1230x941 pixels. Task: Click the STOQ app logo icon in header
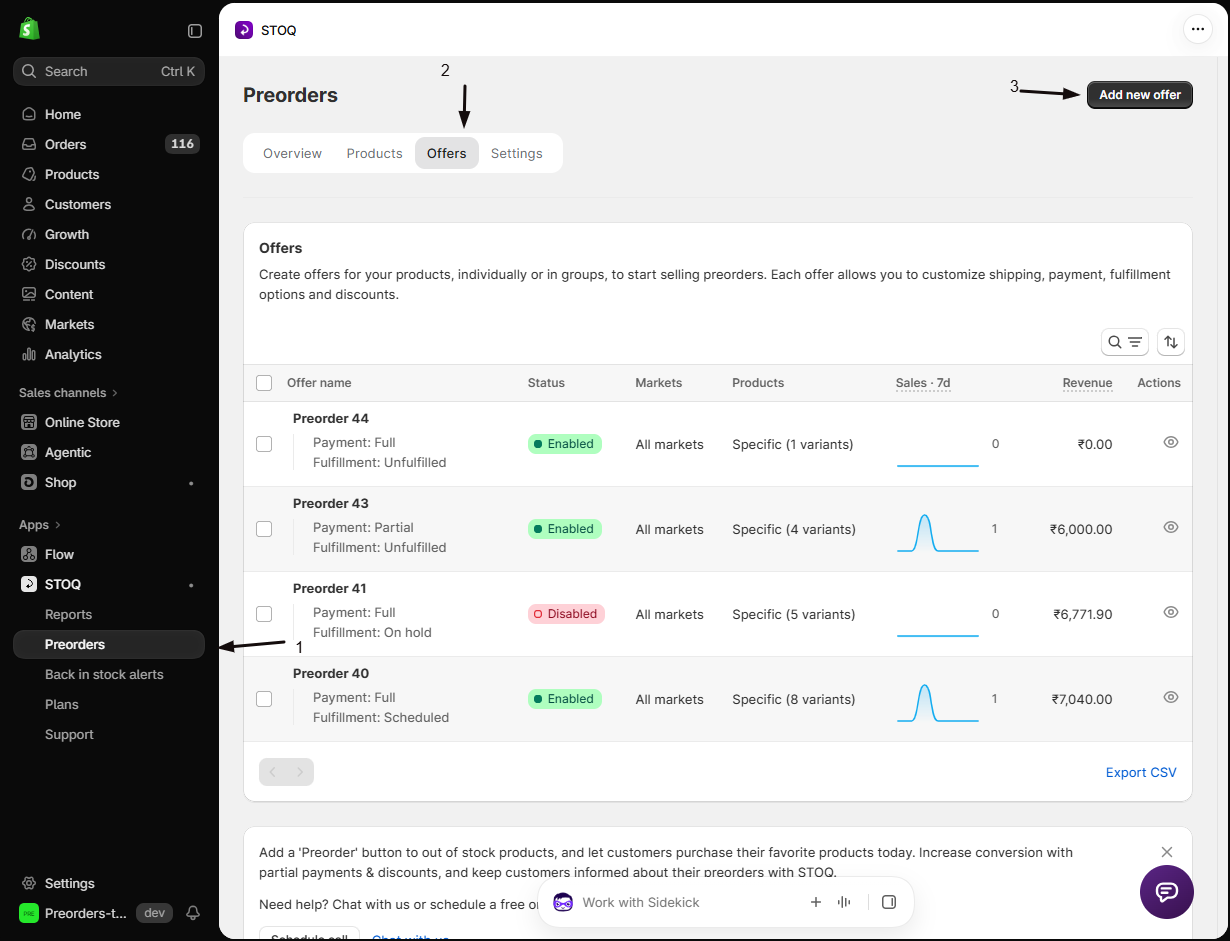click(x=244, y=30)
